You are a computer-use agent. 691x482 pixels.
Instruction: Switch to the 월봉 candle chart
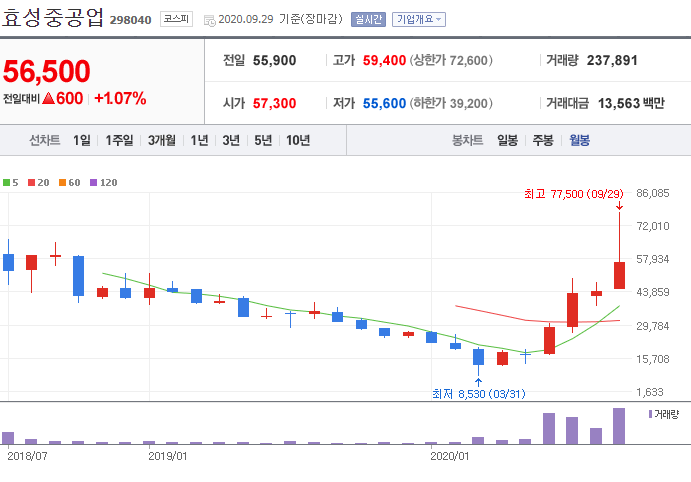(579, 141)
